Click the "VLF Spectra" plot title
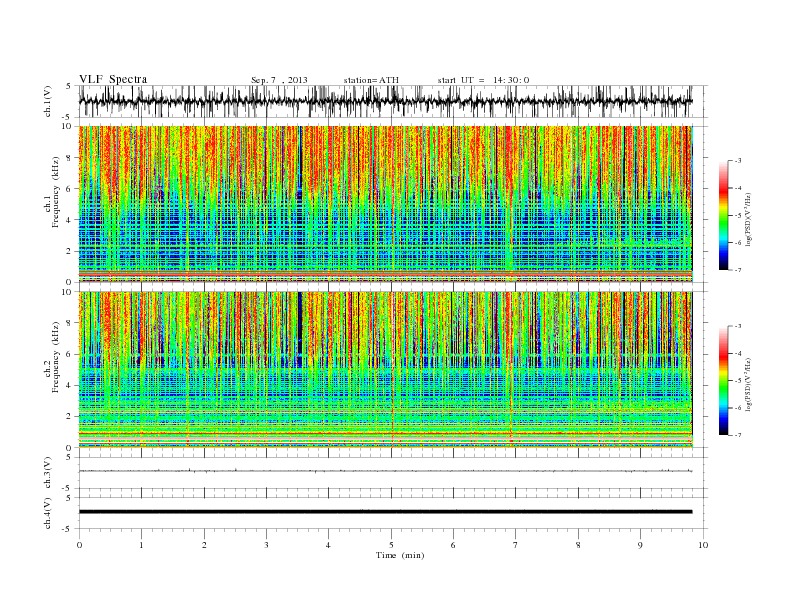This screenshot has width=792, height=612. pyautogui.click(x=113, y=79)
